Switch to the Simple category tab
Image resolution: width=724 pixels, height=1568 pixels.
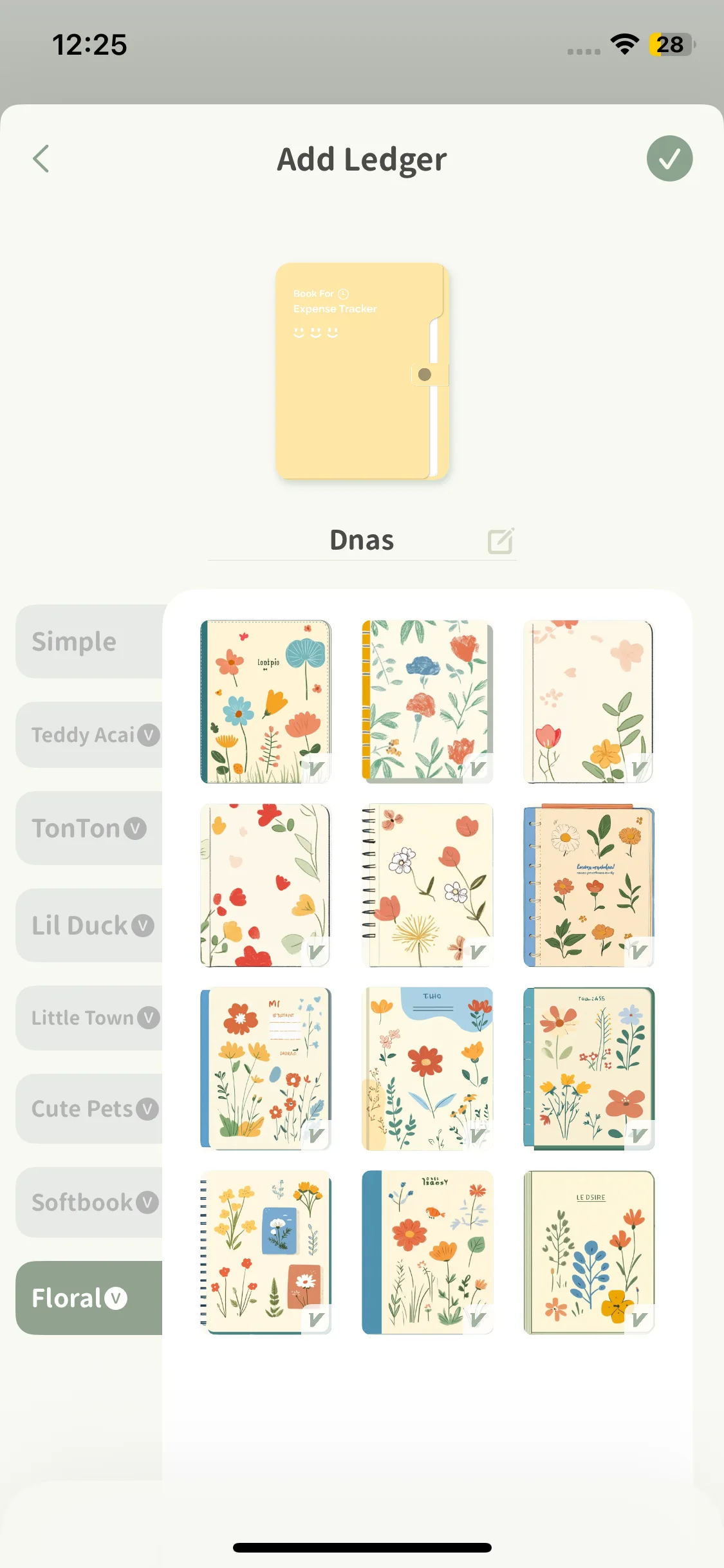[x=89, y=641]
